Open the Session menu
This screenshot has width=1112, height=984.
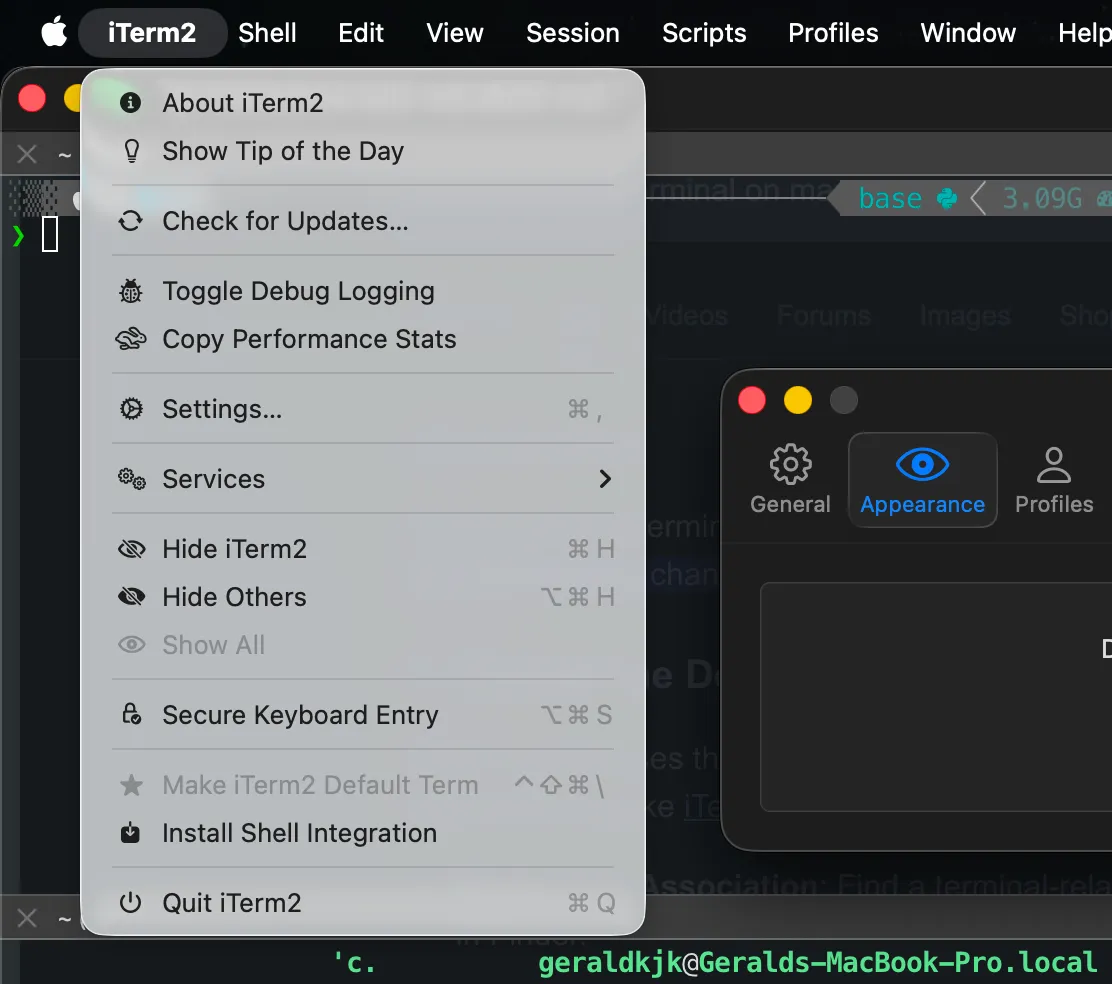573,33
